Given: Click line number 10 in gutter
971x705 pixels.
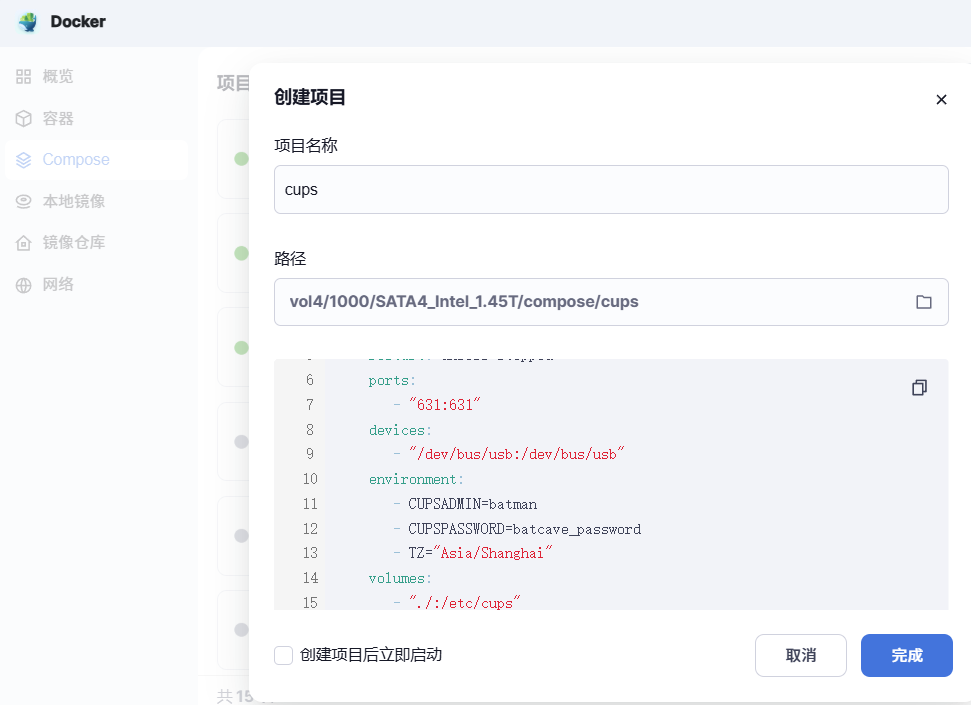Looking at the screenshot, I should (x=310, y=479).
